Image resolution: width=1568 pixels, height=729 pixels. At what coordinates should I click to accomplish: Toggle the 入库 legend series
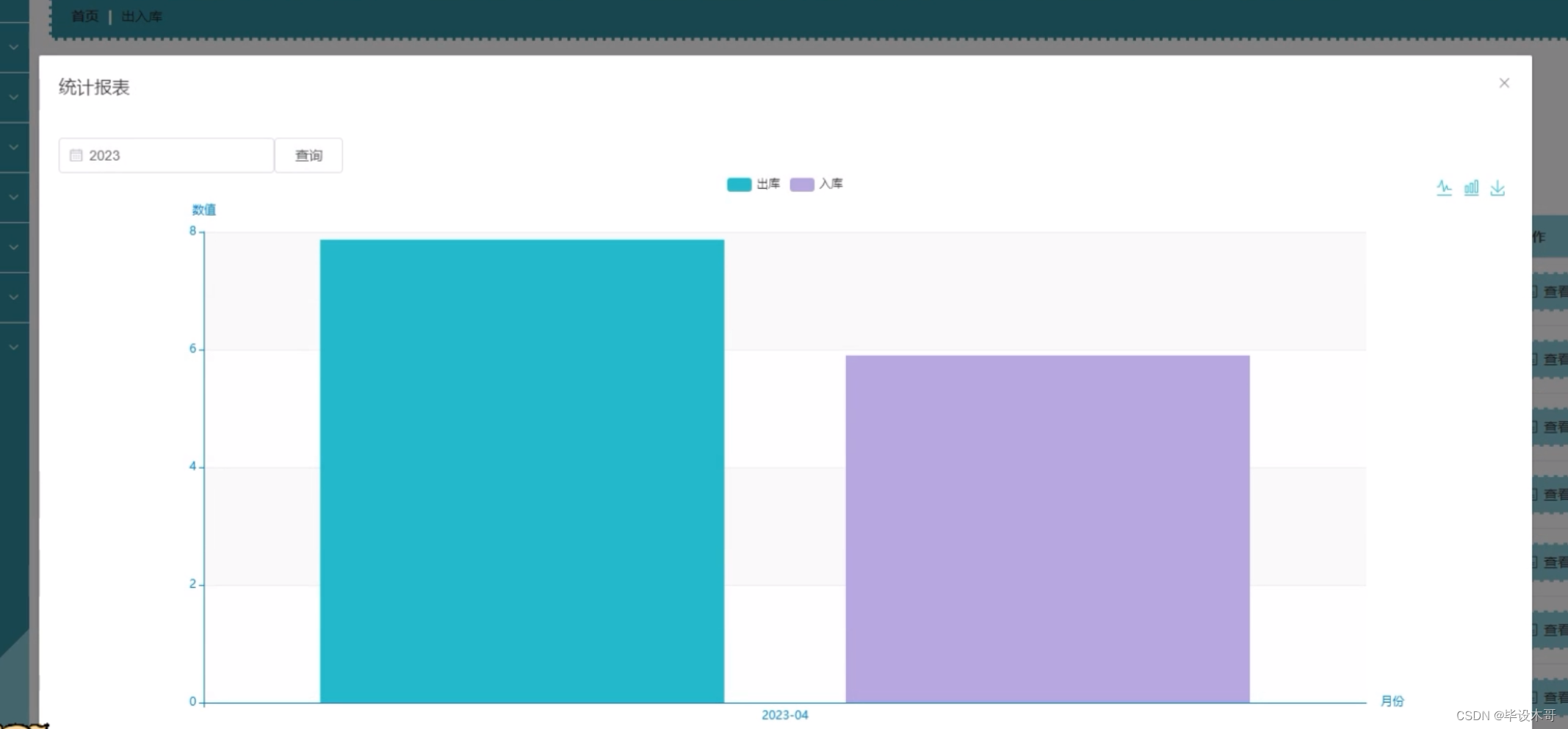[x=816, y=184]
